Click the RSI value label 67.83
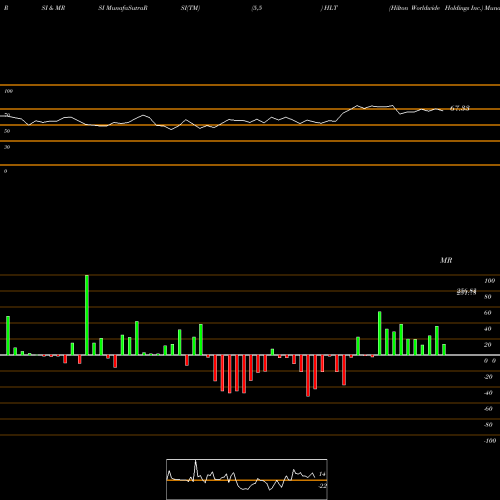Viewport: 500px width, 500px height. tap(460, 108)
